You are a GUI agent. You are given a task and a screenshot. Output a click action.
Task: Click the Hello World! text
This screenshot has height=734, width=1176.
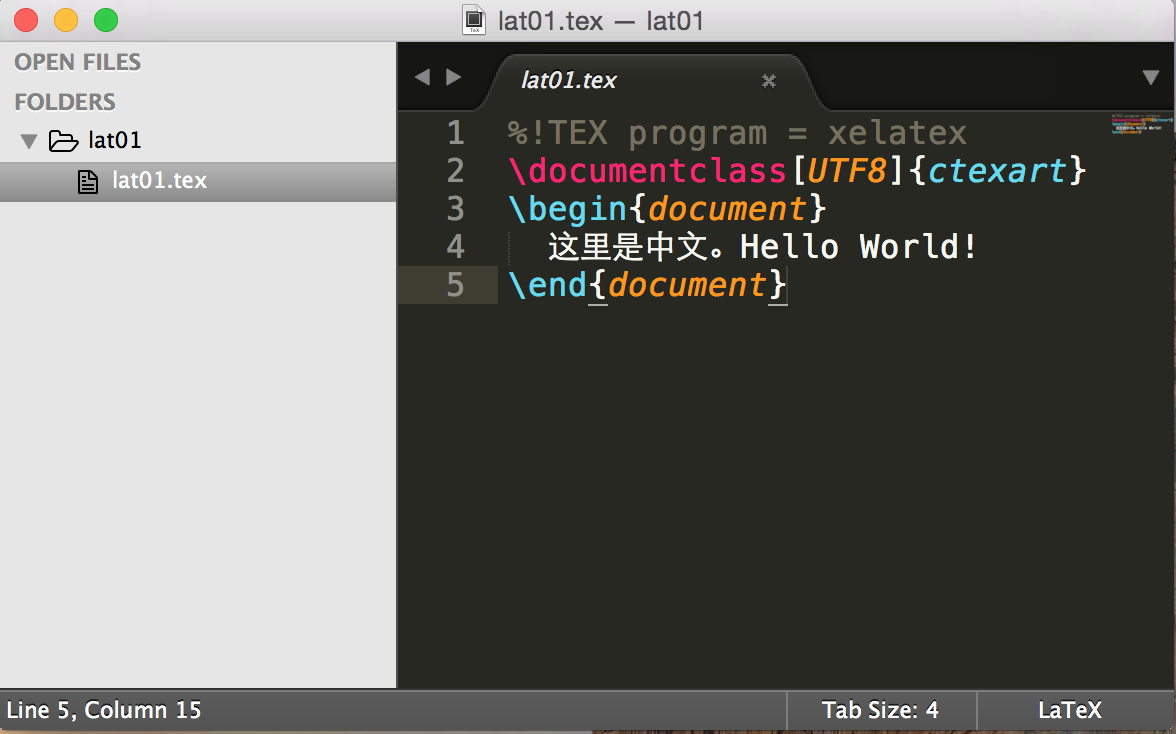(x=859, y=247)
